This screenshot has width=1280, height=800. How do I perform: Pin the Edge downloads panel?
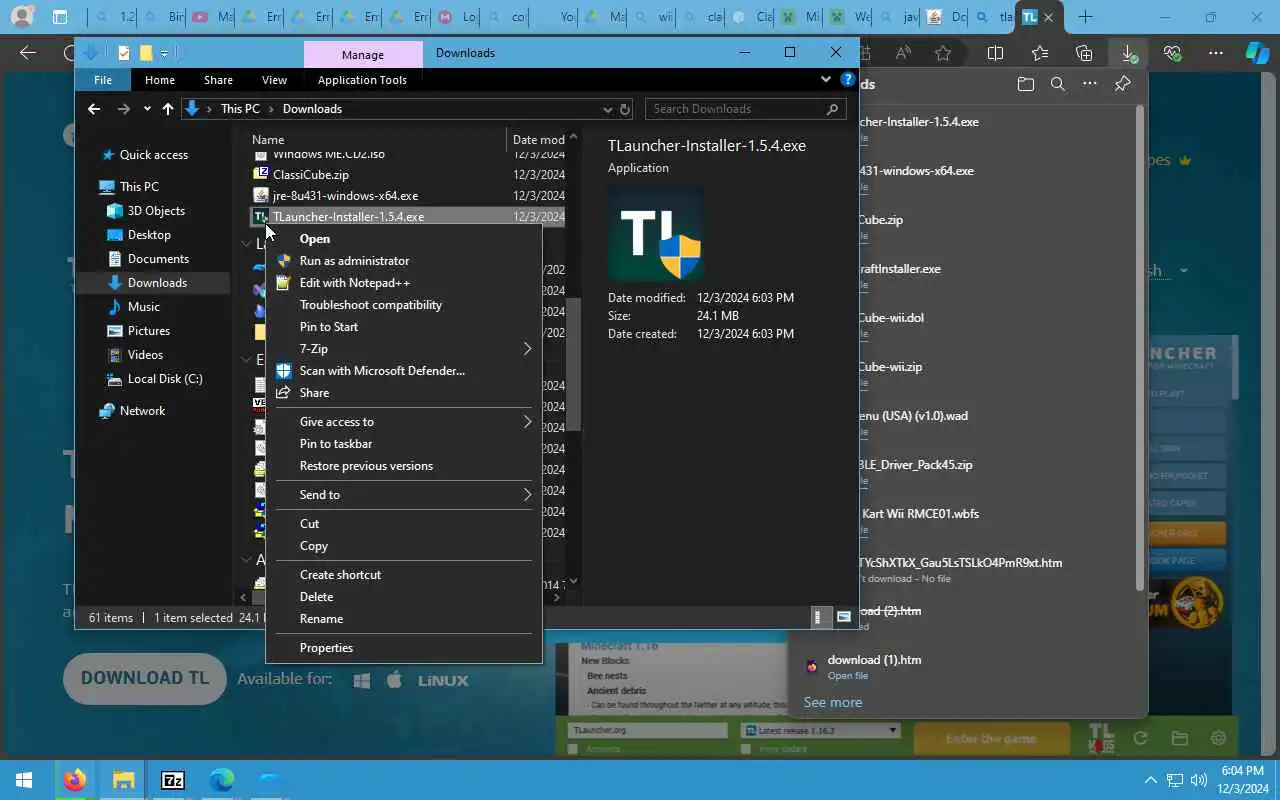pos(1122,84)
